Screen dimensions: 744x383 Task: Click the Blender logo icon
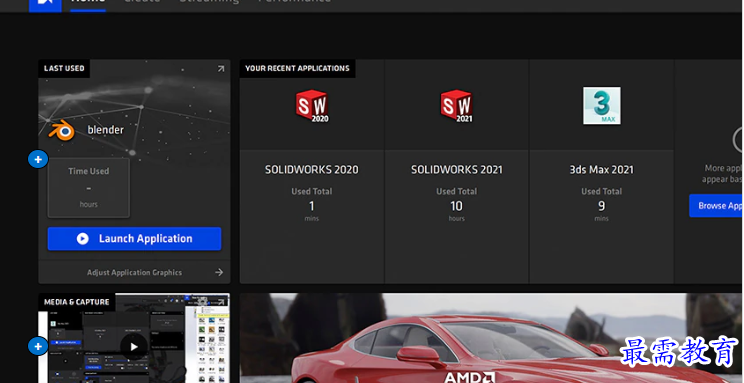click(x=62, y=131)
